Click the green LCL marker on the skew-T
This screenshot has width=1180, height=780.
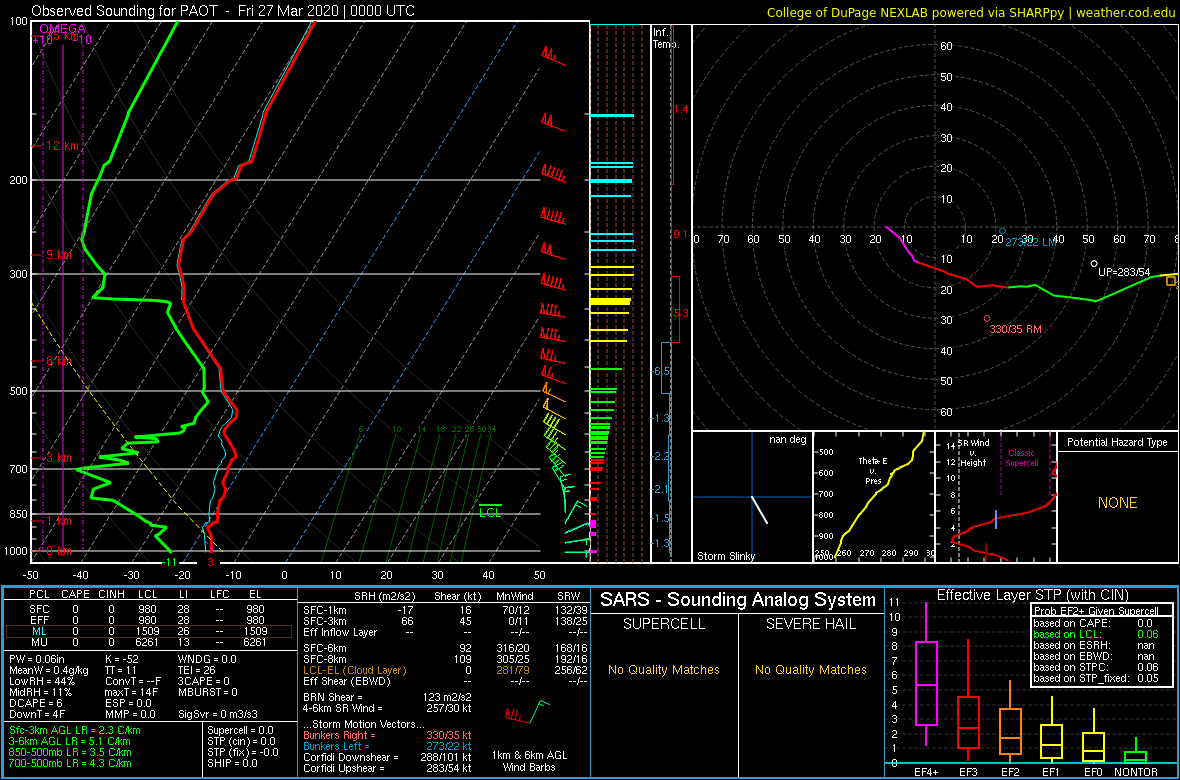click(491, 510)
